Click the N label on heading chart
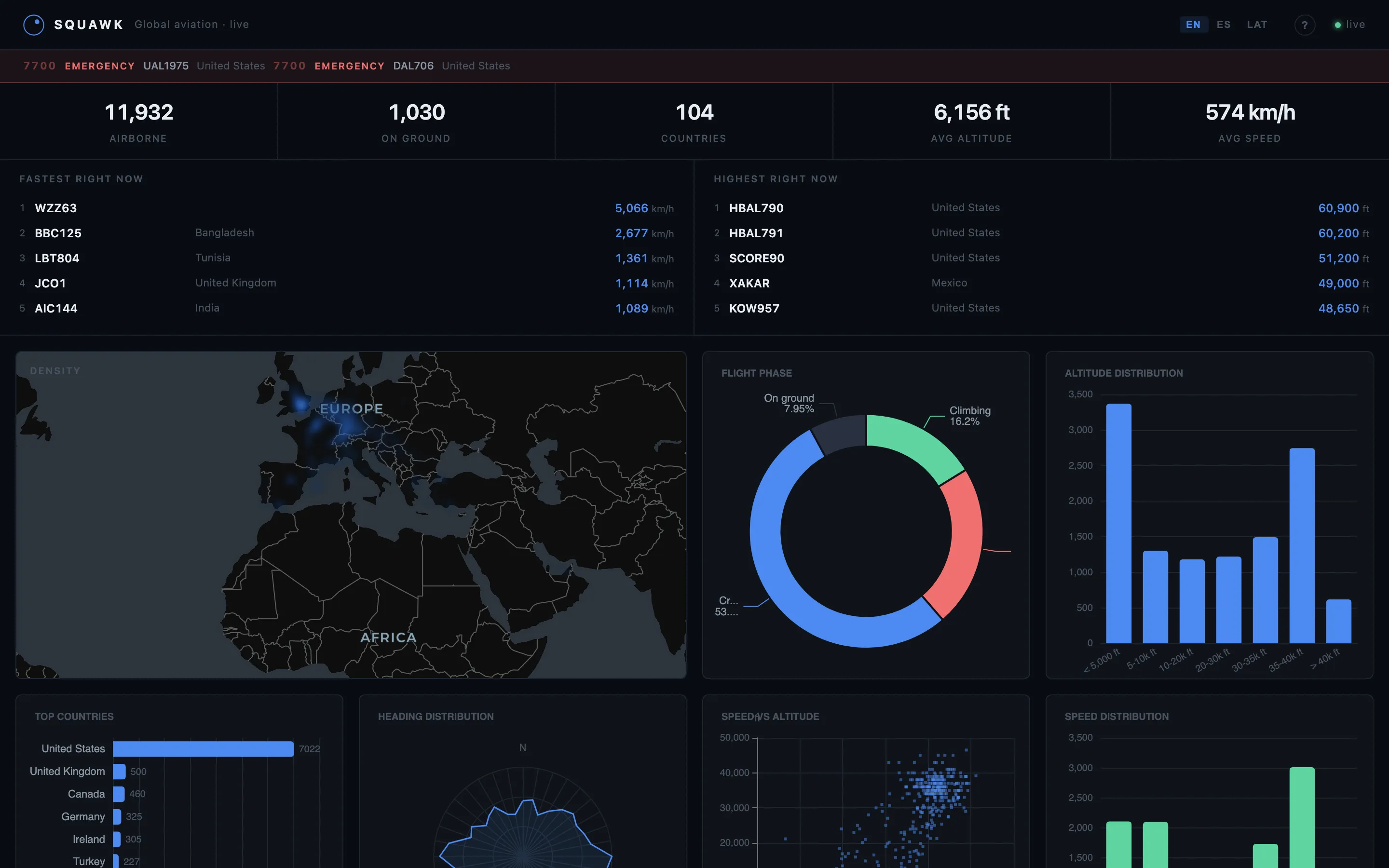Viewport: 1389px width, 868px height. pyautogui.click(x=522, y=747)
